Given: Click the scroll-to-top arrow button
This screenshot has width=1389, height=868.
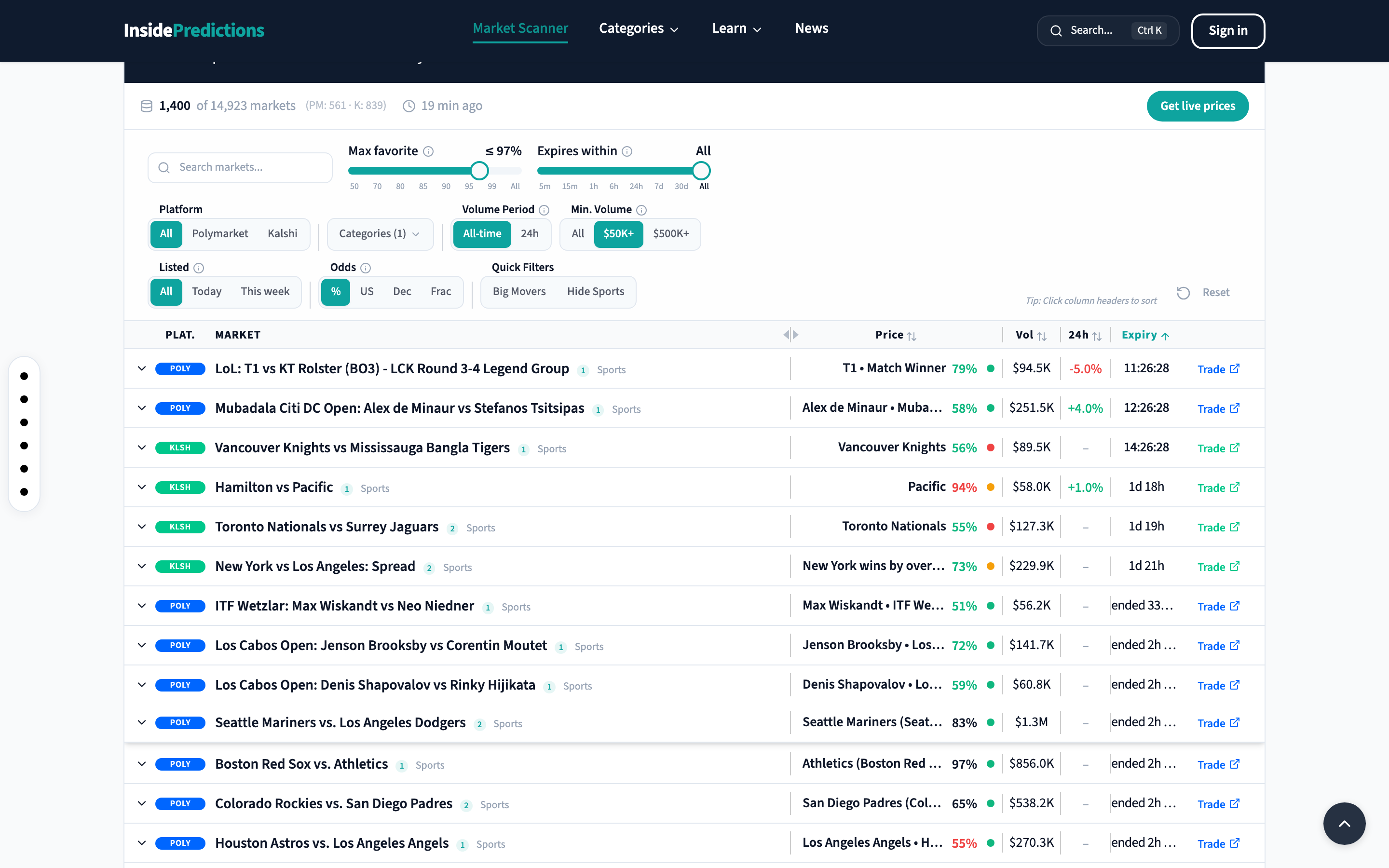Looking at the screenshot, I should click(x=1344, y=823).
